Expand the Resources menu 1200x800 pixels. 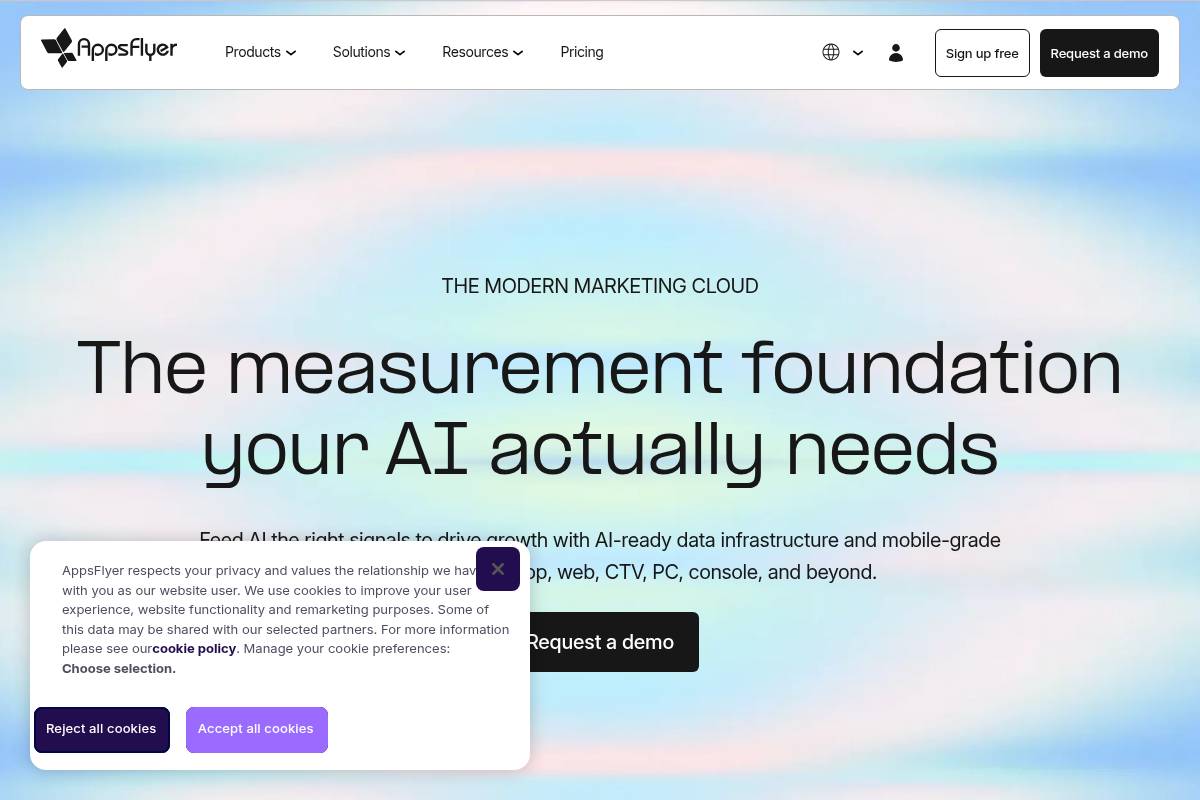pos(483,52)
